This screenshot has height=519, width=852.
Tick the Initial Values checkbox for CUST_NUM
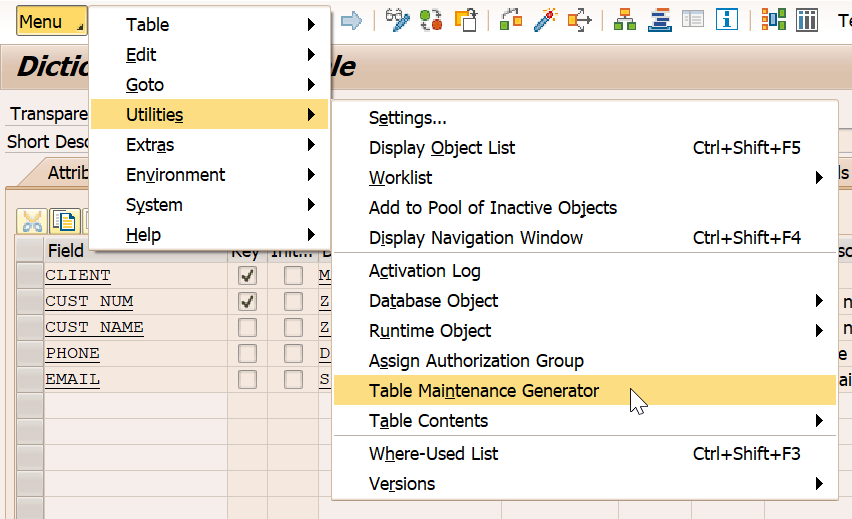pos(293,302)
